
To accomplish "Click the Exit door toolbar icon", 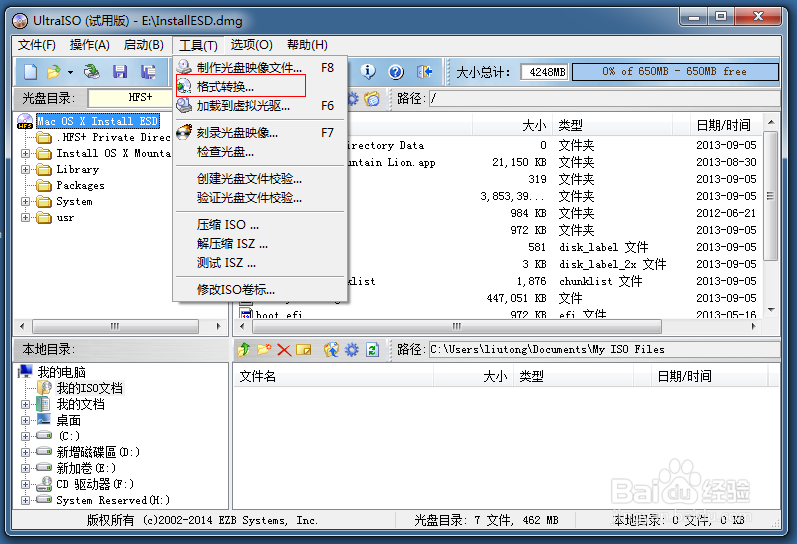I will click(424, 72).
